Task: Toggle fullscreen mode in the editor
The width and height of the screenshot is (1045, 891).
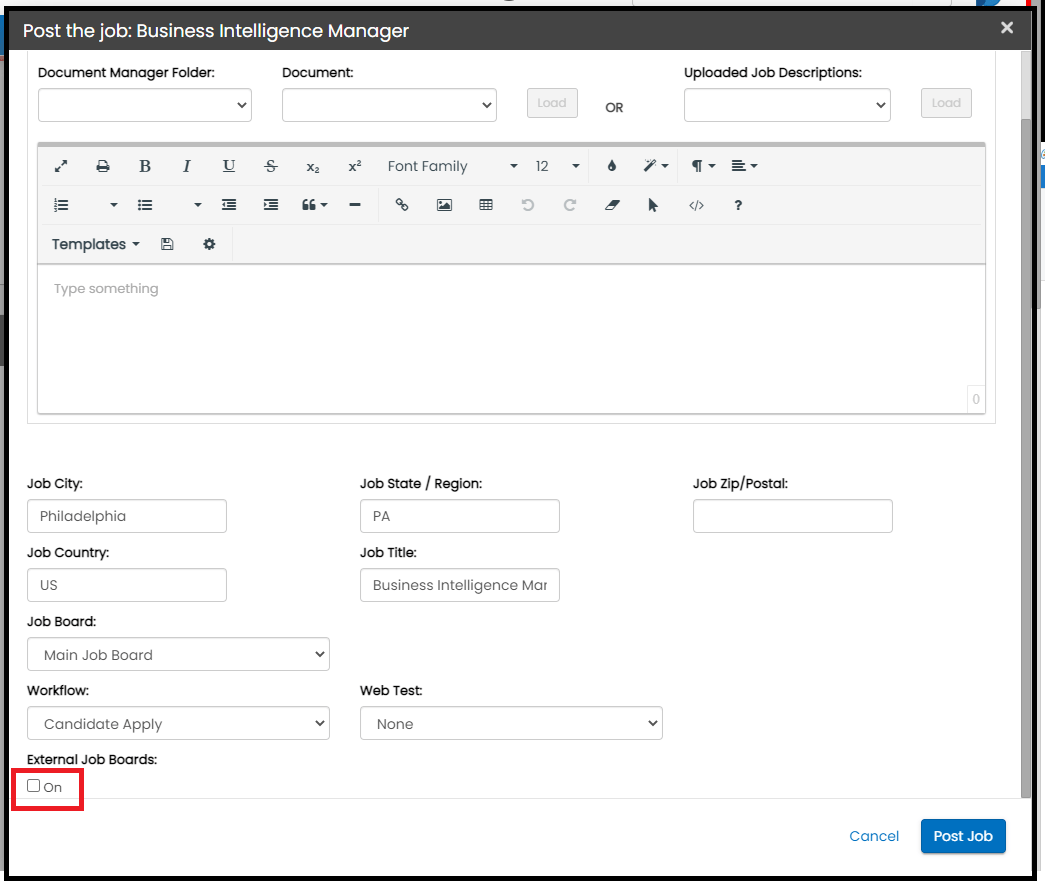Action: coord(61,166)
